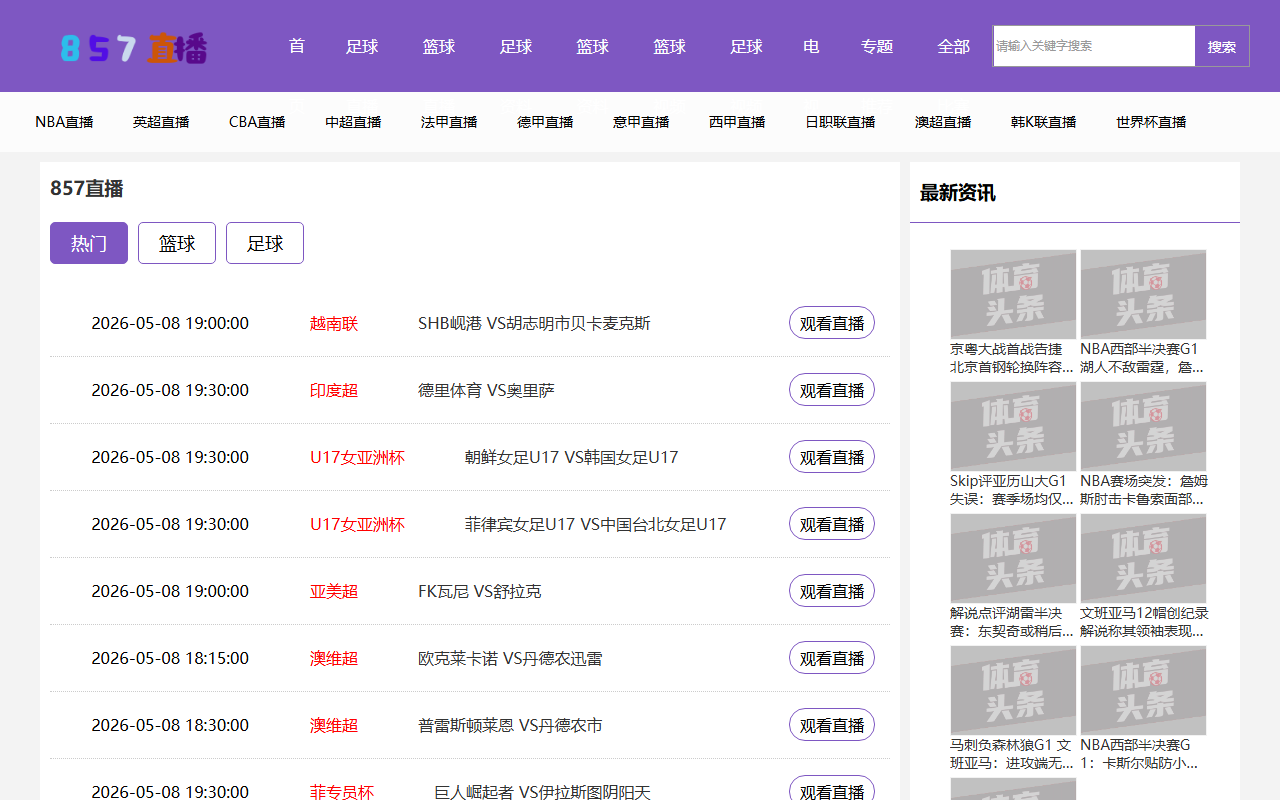Watch live for 欧克莱卡诺 VS丹德农迅雷

click(x=832, y=658)
